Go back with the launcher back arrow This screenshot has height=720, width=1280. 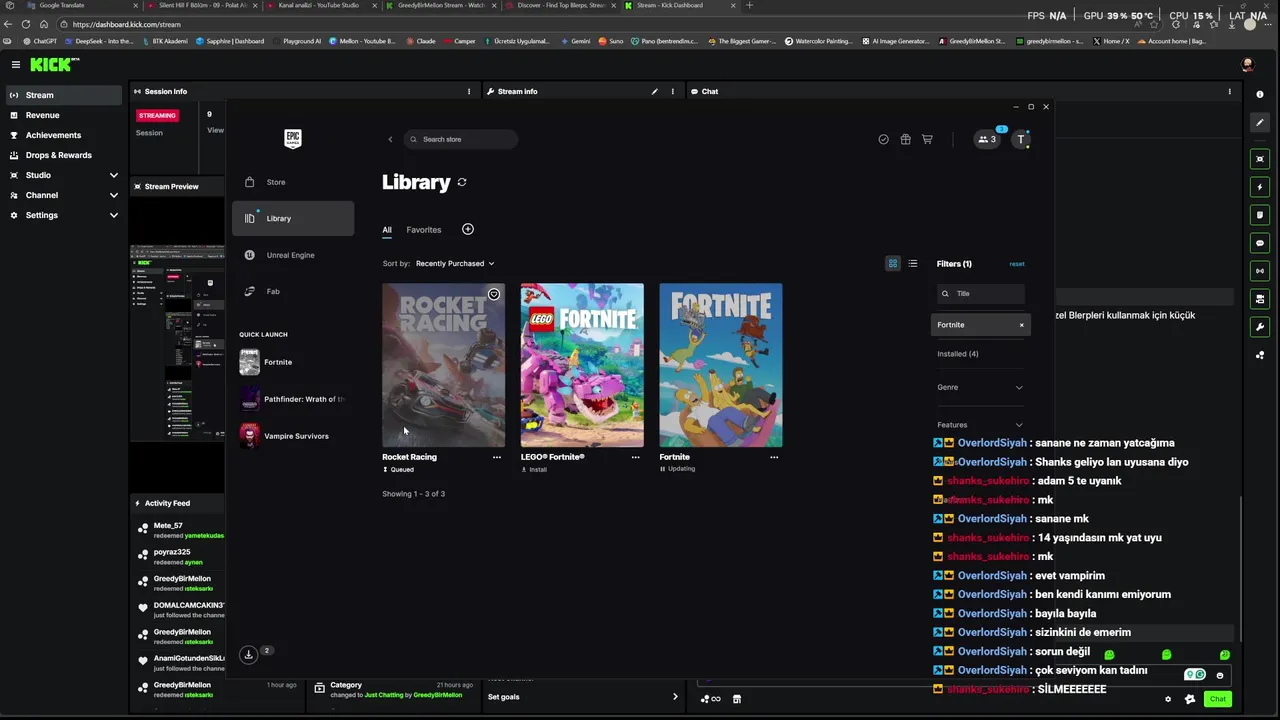tap(390, 139)
